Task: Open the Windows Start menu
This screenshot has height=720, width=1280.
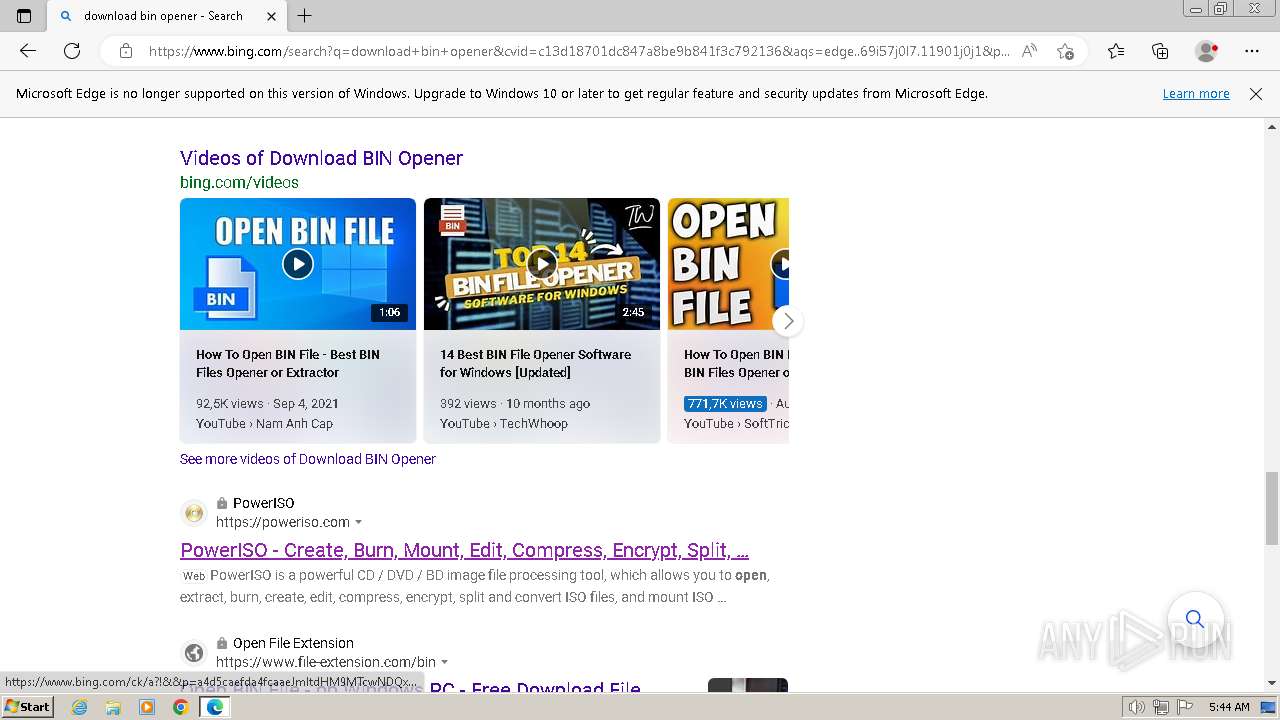Action: point(27,707)
